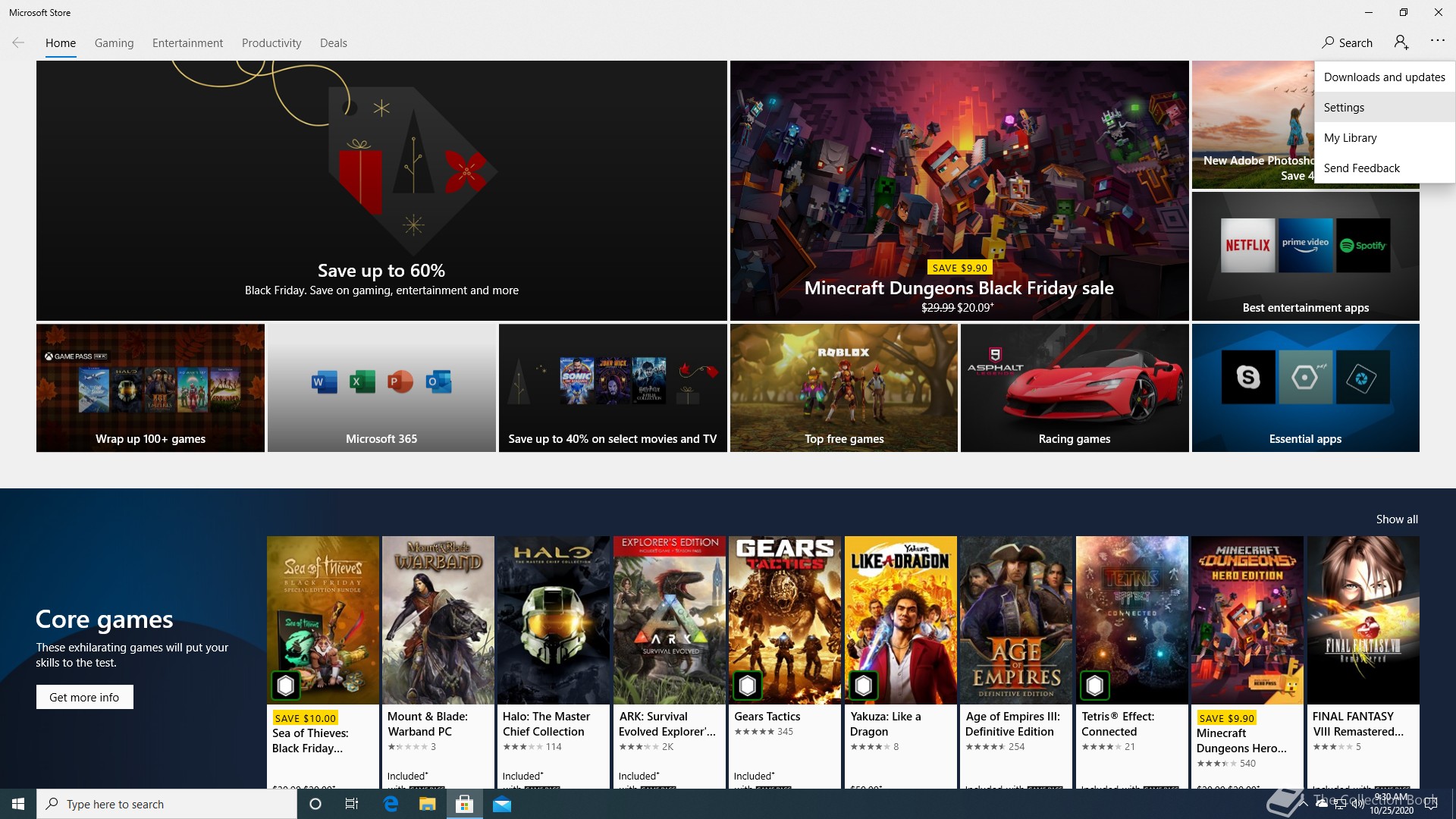Open Save up to 40% movies tile
Viewport: 1456px width, 819px height.
[x=613, y=388]
